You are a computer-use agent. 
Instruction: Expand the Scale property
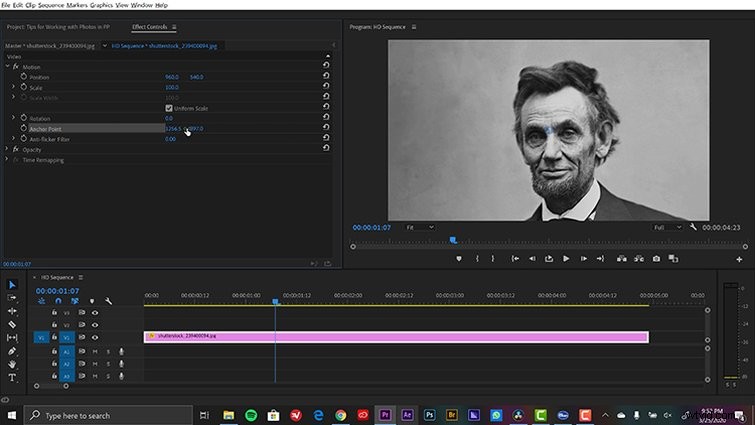[x=13, y=87]
